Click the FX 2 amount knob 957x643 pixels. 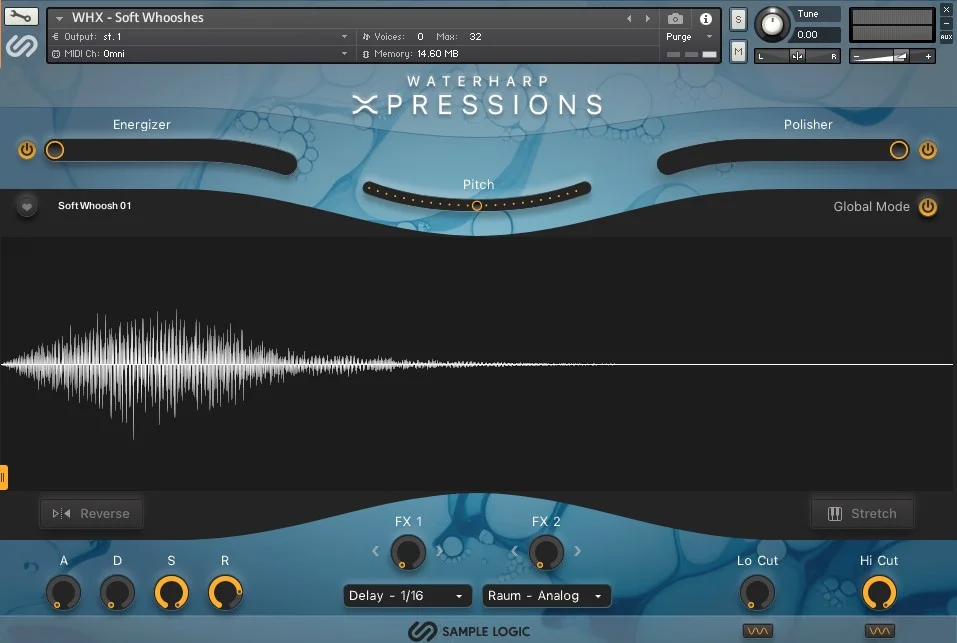click(546, 552)
